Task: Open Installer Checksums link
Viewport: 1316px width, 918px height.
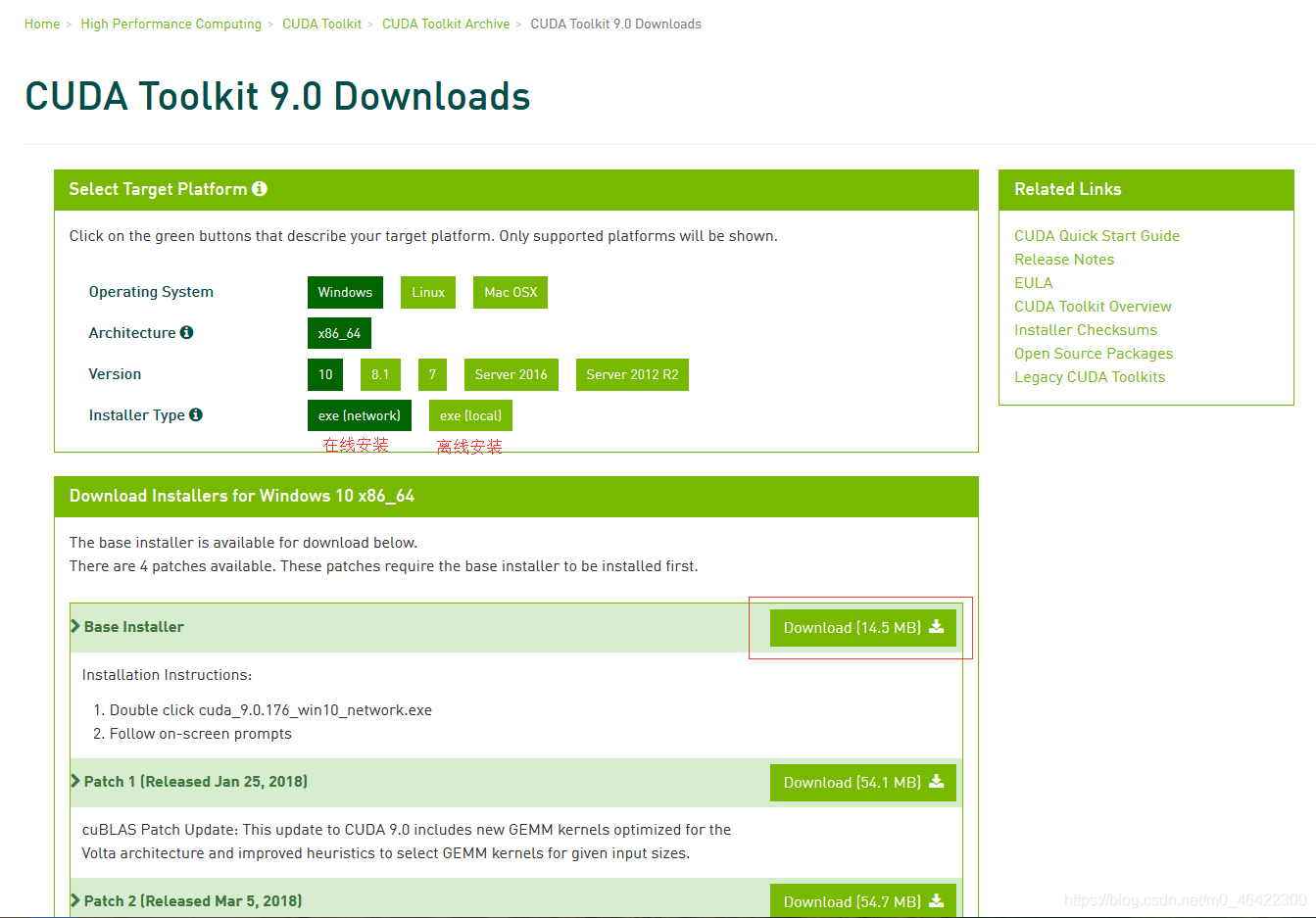Action: point(1086,330)
